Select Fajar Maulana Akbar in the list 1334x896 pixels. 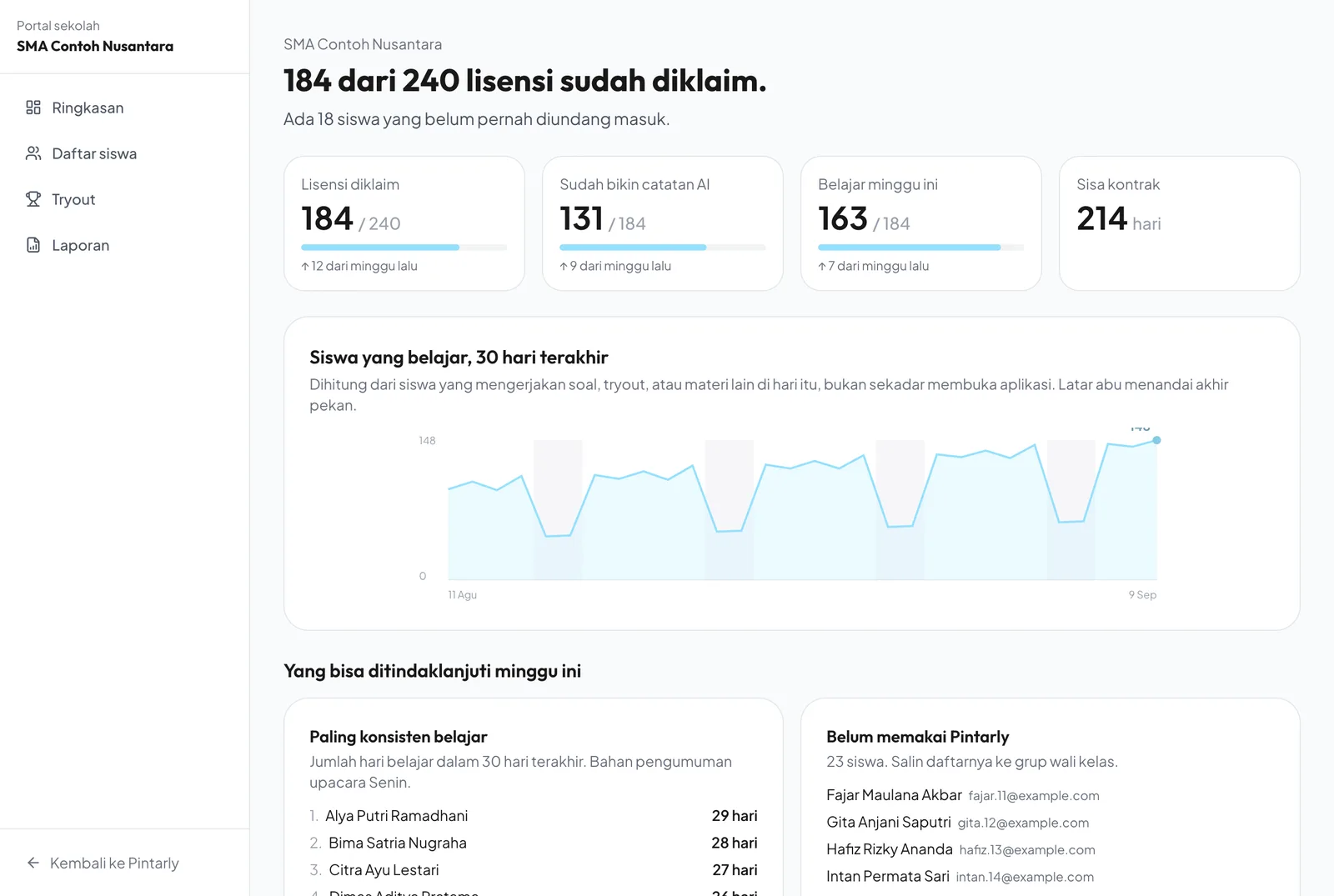pyautogui.click(x=894, y=795)
